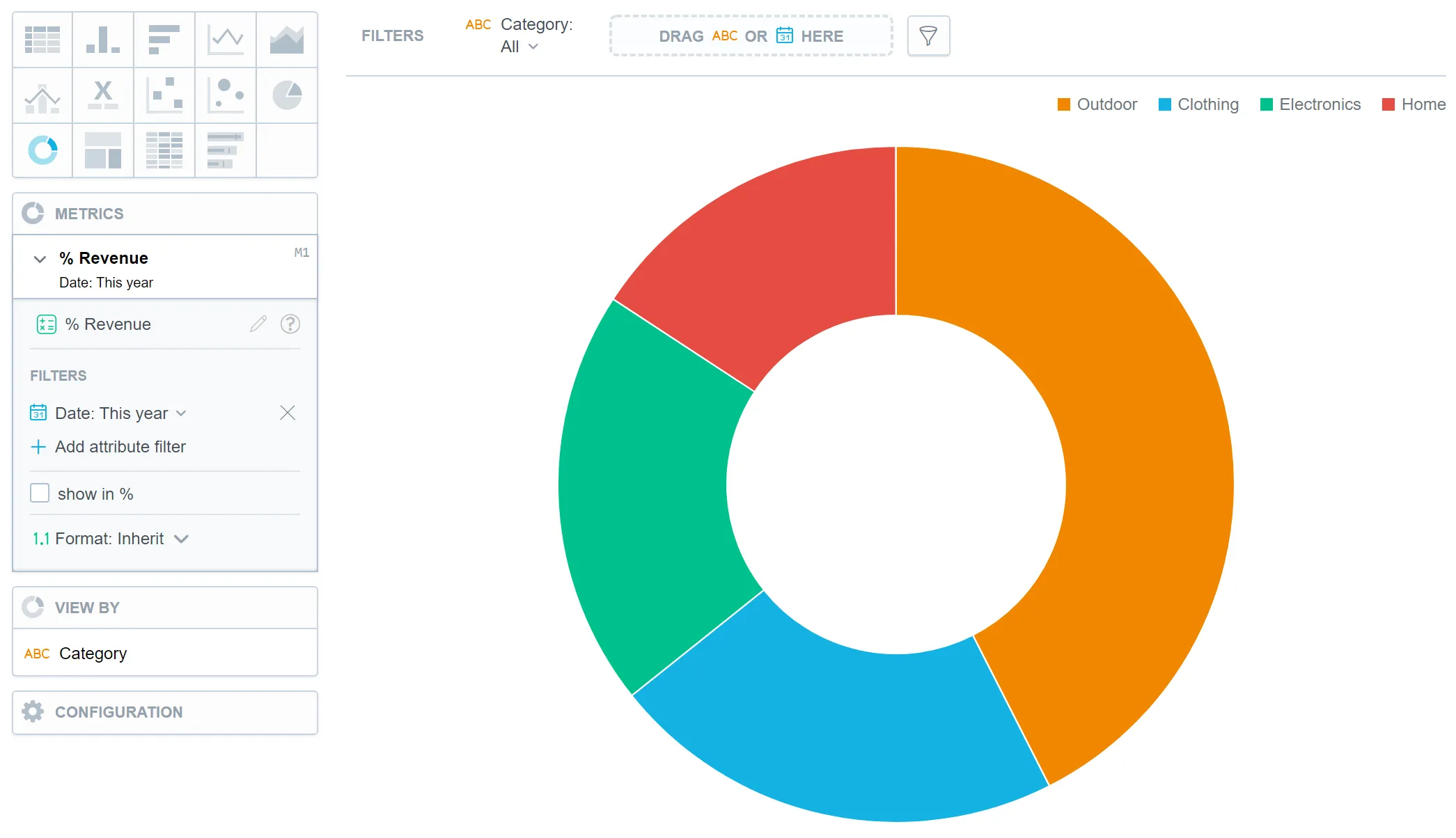The height and width of the screenshot is (838, 1456).
Task: Enable the show in % checkbox
Action: click(x=40, y=493)
